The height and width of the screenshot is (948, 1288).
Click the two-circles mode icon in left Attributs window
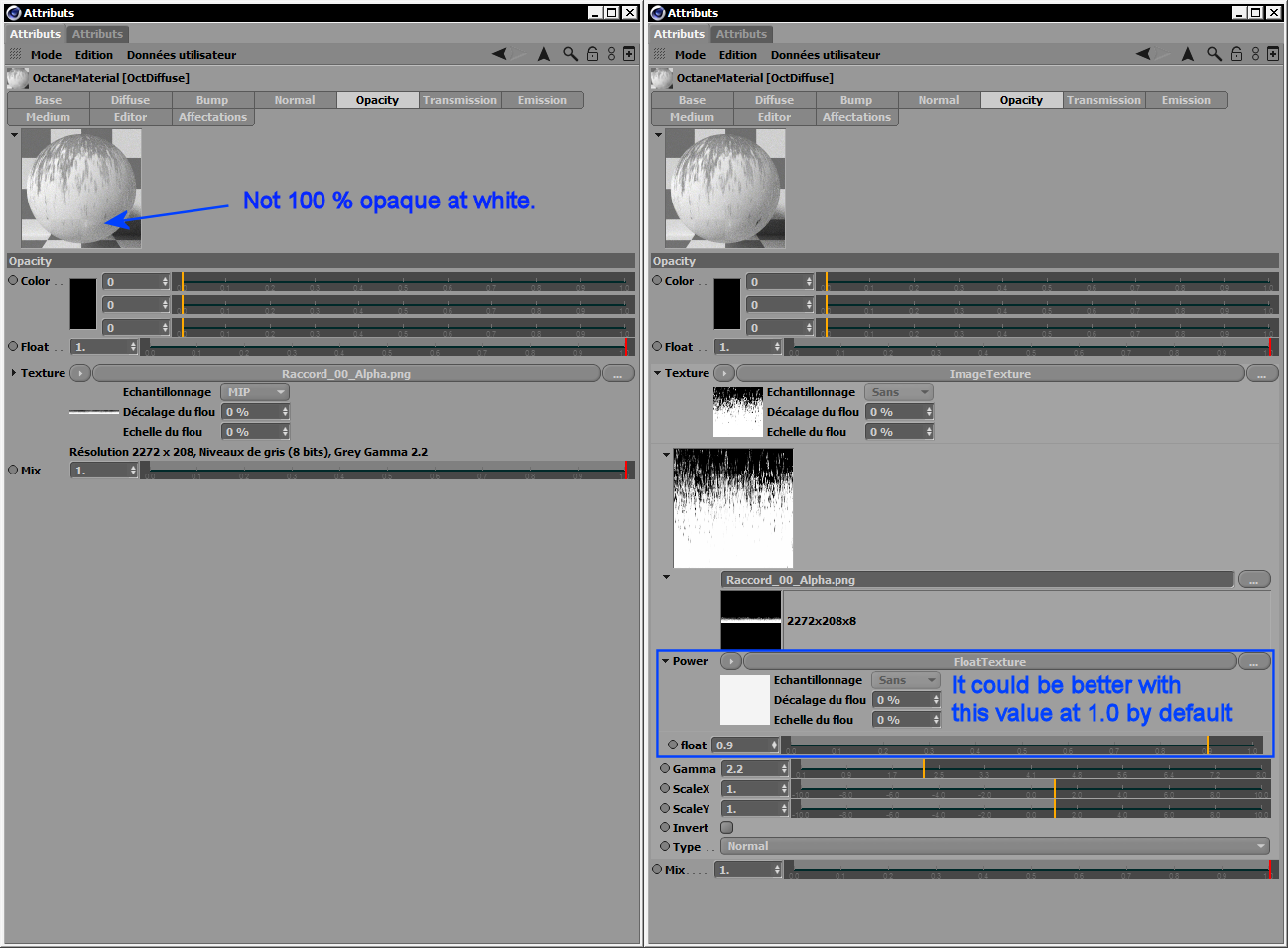click(611, 54)
